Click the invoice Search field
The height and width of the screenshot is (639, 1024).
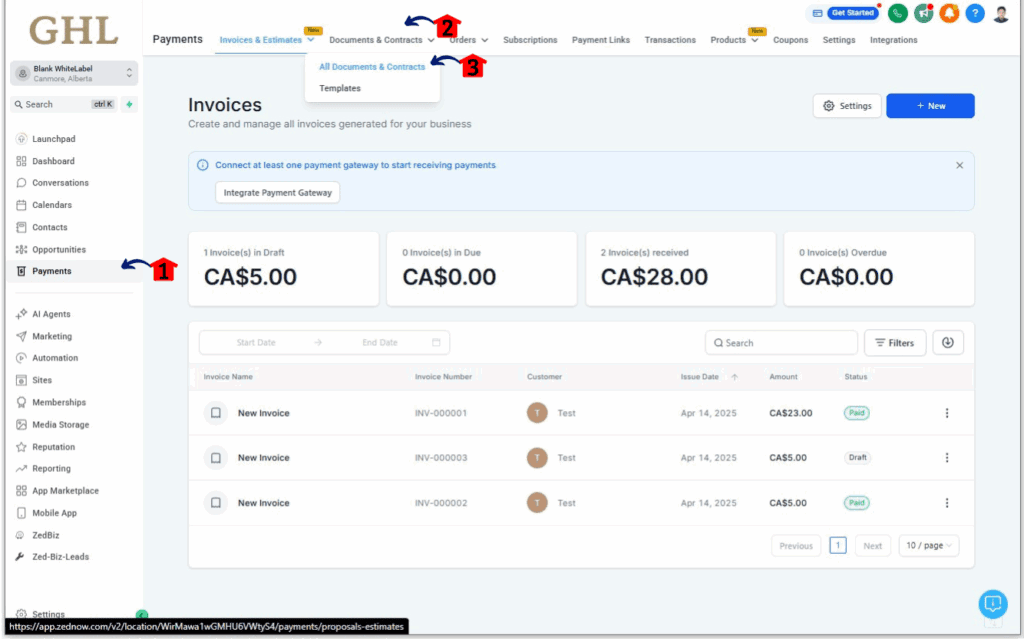pos(781,343)
